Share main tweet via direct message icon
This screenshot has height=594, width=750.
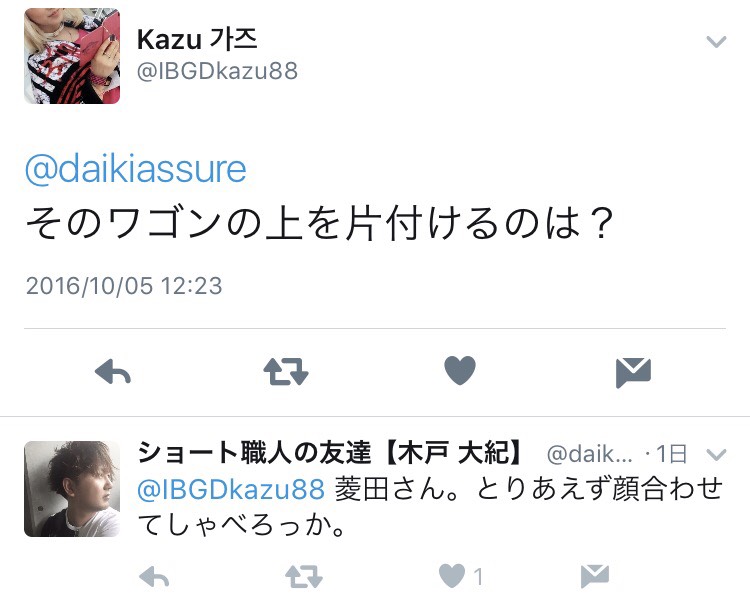(x=633, y=372)
